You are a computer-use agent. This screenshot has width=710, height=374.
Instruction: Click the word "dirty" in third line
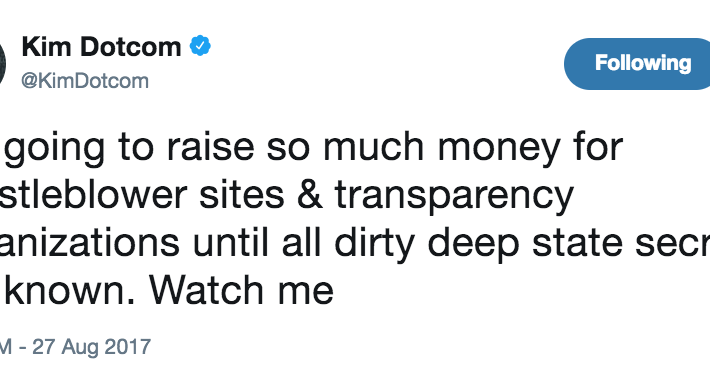[374, 243]
